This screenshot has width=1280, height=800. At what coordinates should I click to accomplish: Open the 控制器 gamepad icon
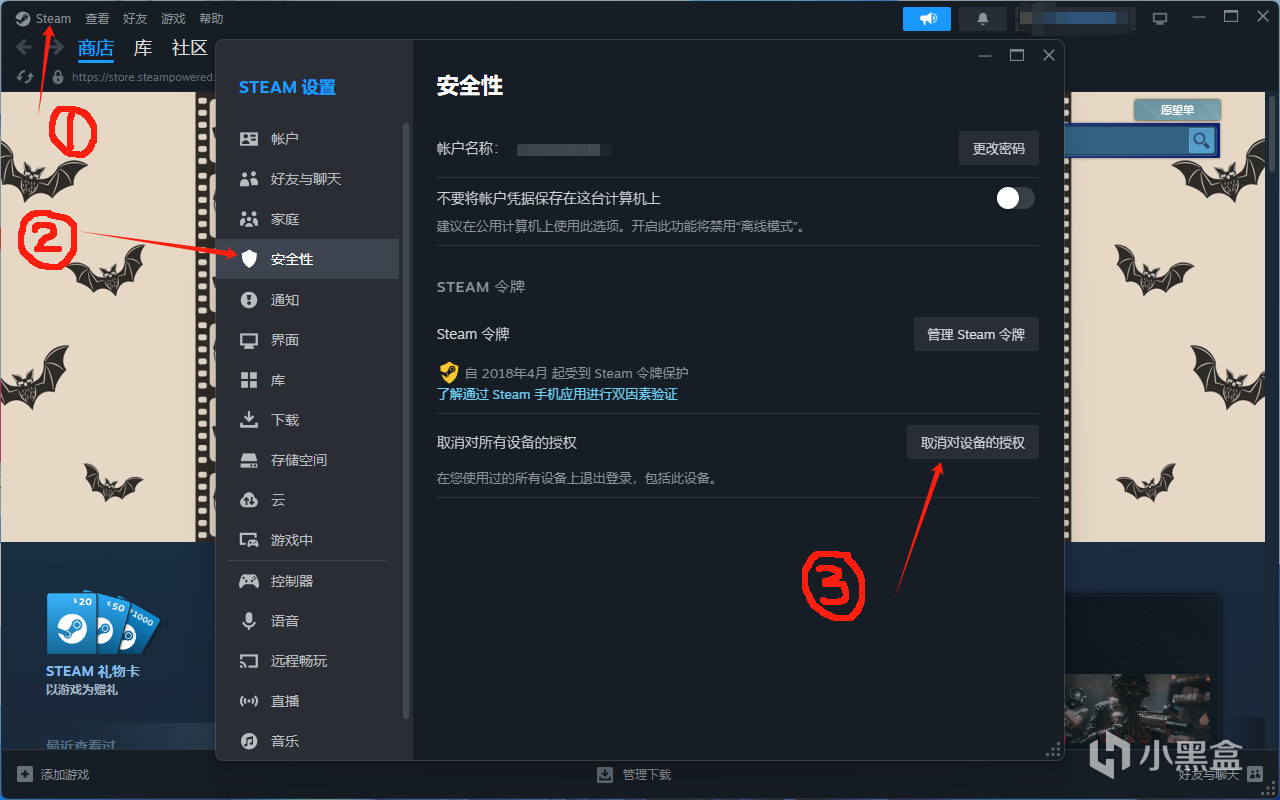tap(249, 581)
